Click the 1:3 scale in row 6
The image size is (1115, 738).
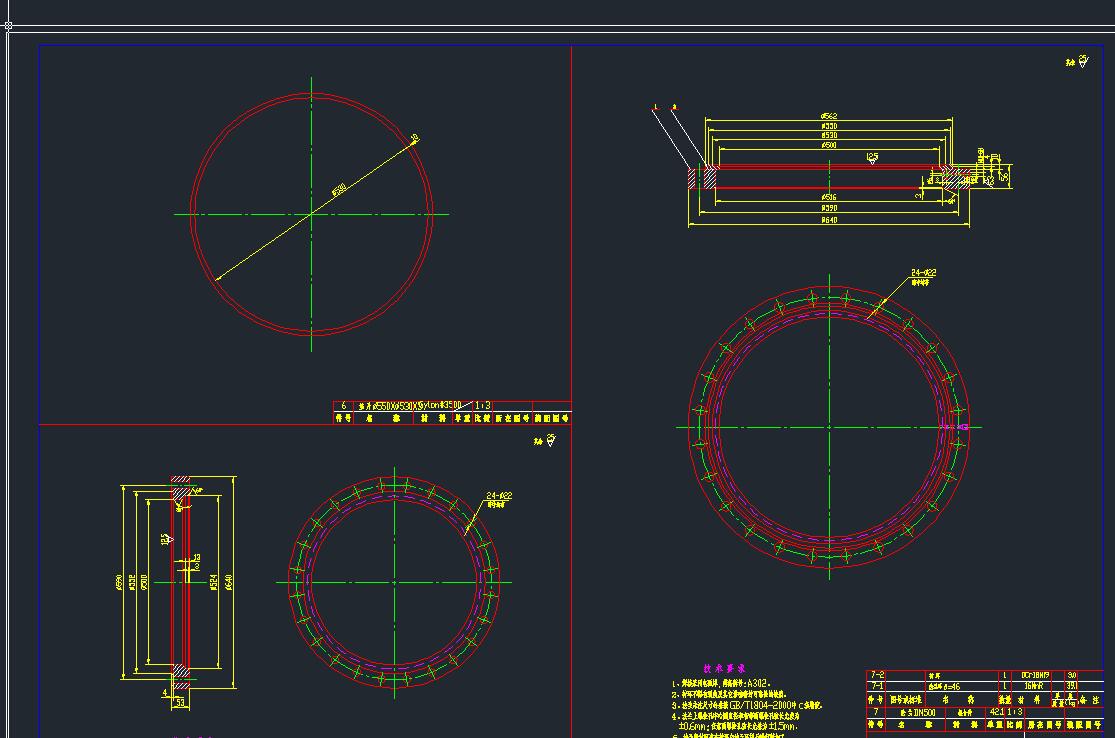(x=482, y=406)
